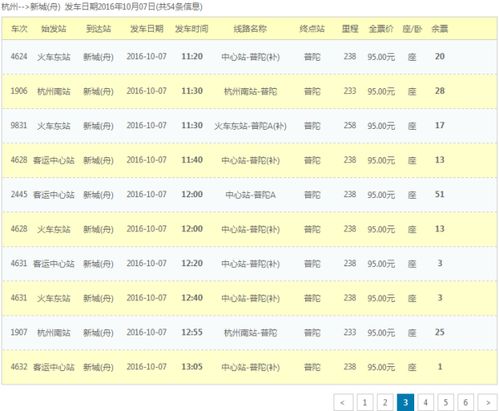Click remaining tickets 28 for bus 1906
Viewport: 499px width, 411px height.
[x=440, y=91]
